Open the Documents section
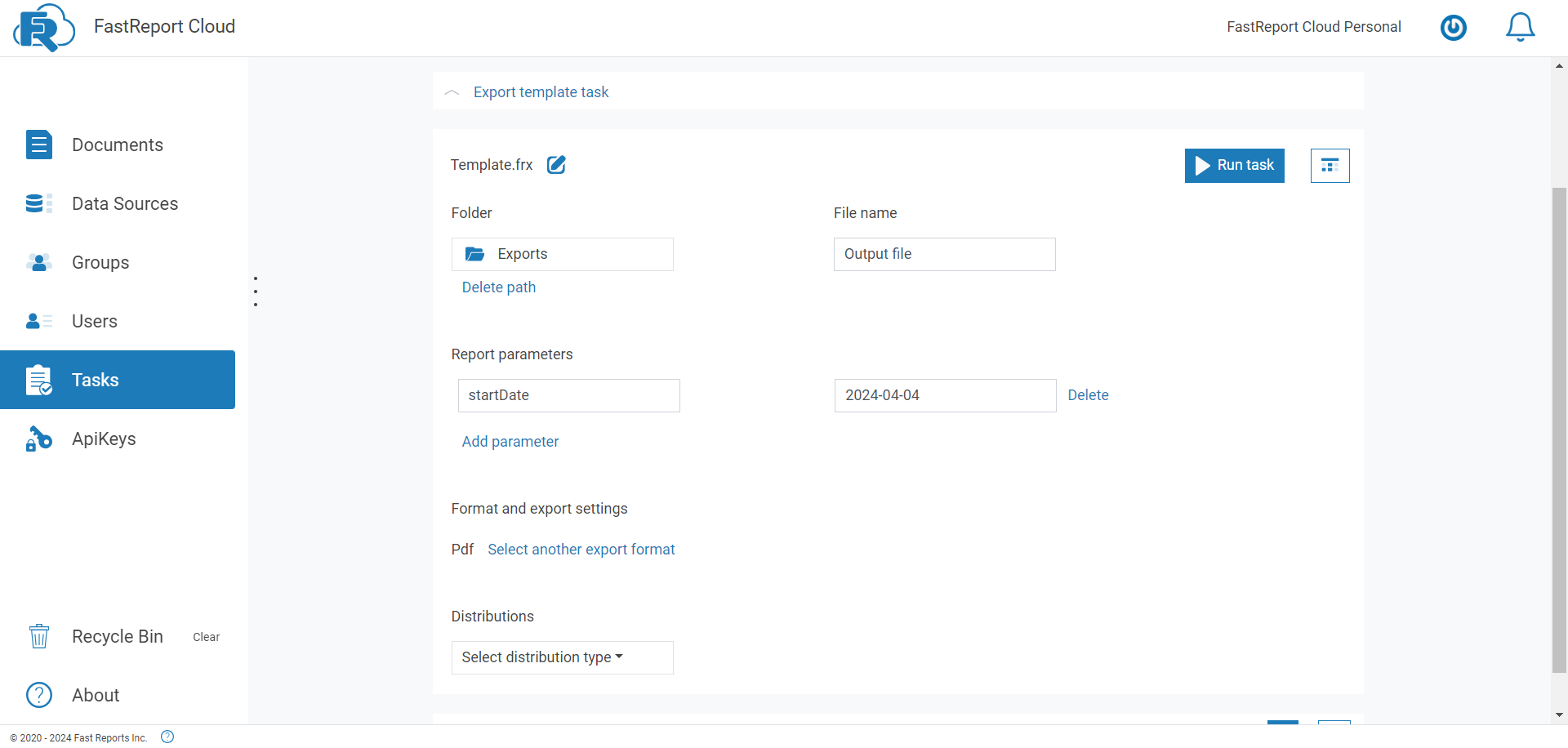Image resolution: width=1568 pixels, height=748 pixels. pyautogui.click(x=117, y=145)
